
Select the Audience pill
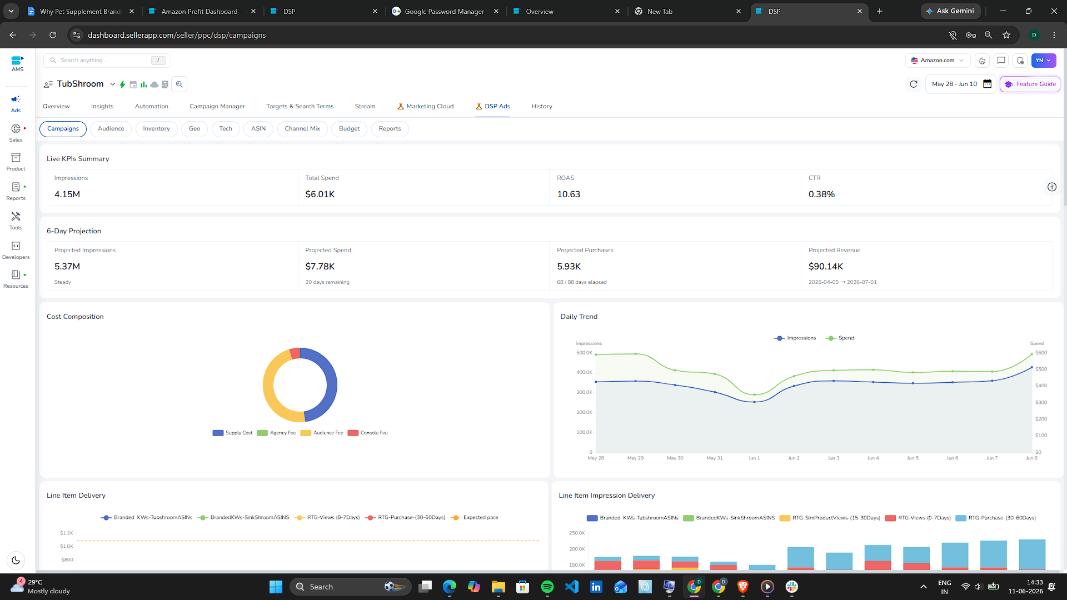point(111,129)
